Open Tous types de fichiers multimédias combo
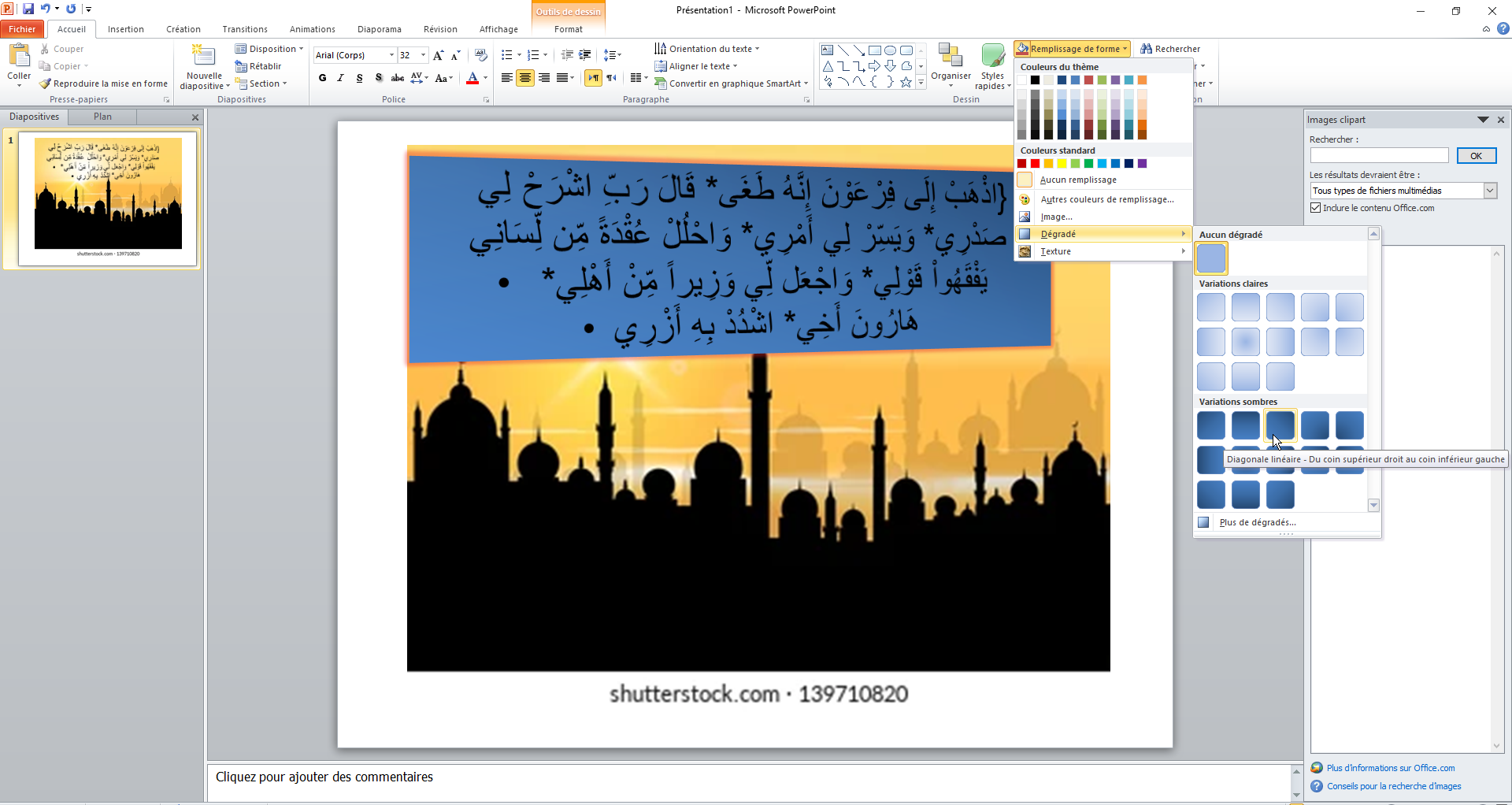This screenshot has height=805, width=1512. click(1490, 191)
